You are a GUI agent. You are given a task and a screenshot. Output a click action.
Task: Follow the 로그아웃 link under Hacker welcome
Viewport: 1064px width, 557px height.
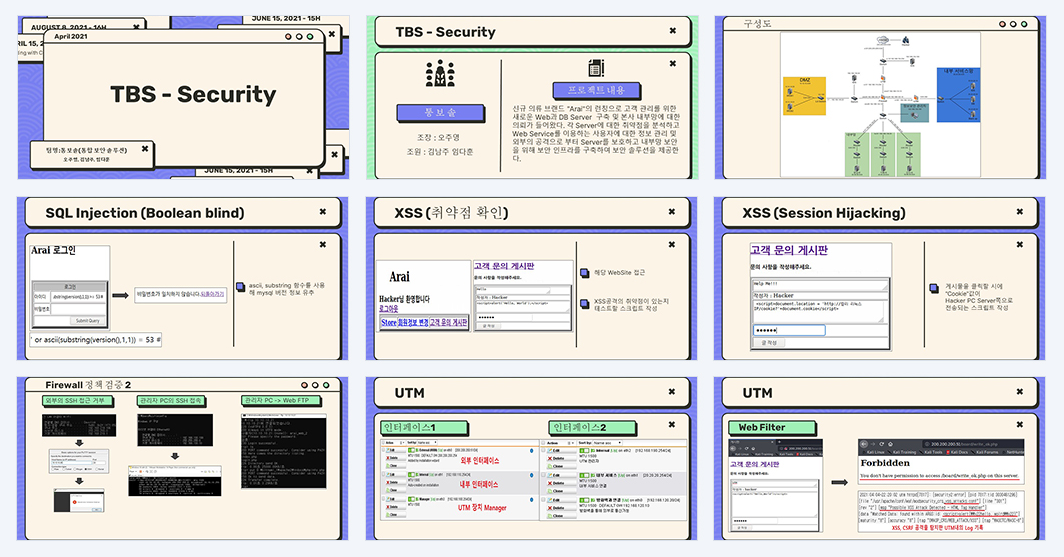point(389,308)
